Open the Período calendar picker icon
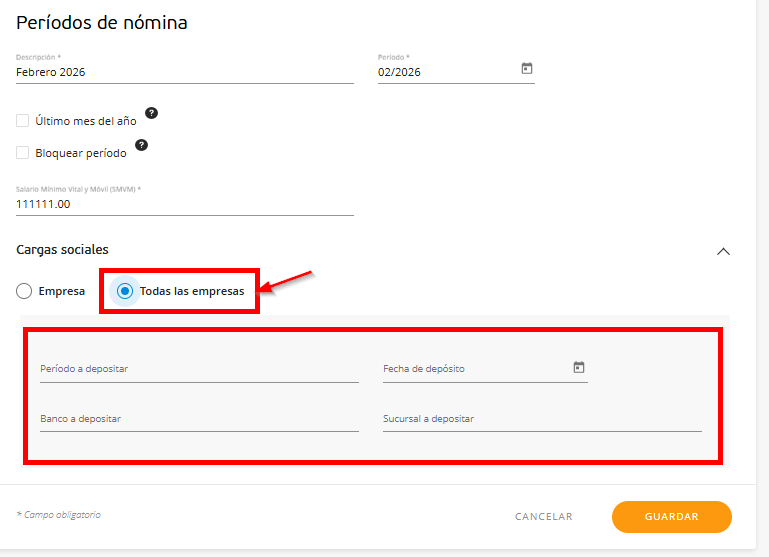 527,69
